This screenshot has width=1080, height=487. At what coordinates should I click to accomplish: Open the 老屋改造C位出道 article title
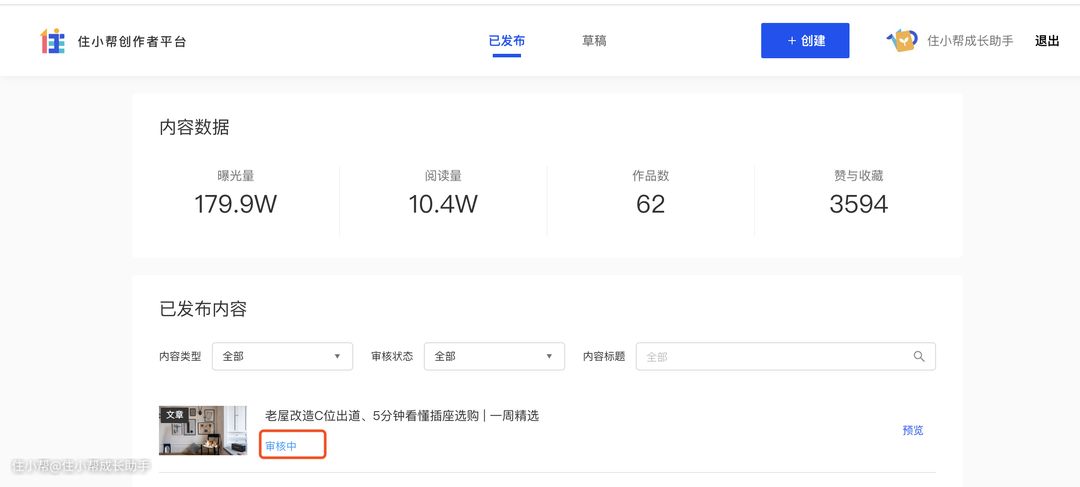402,415
